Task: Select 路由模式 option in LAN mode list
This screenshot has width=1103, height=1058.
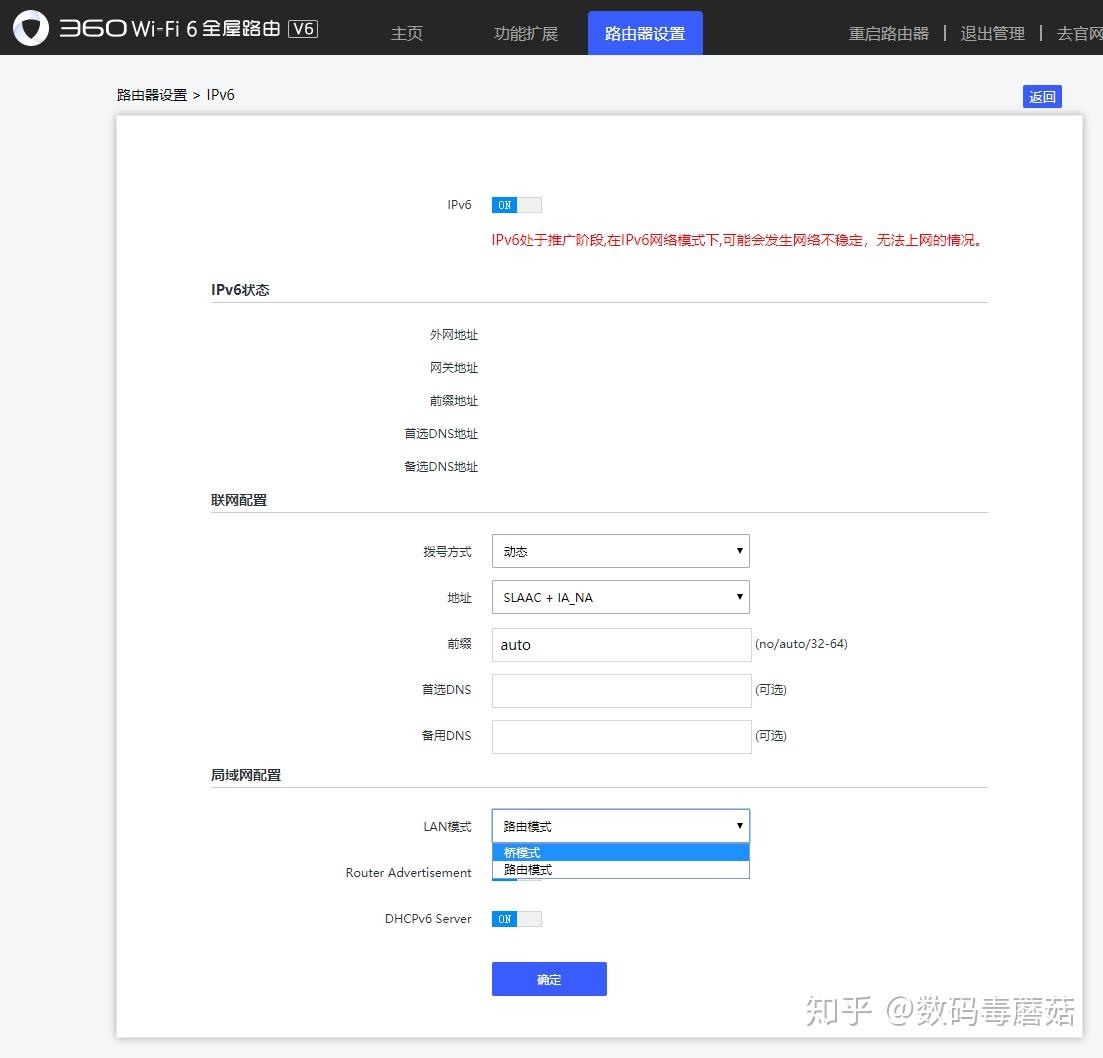Action: pyautogui.click(x=620, y=869)
